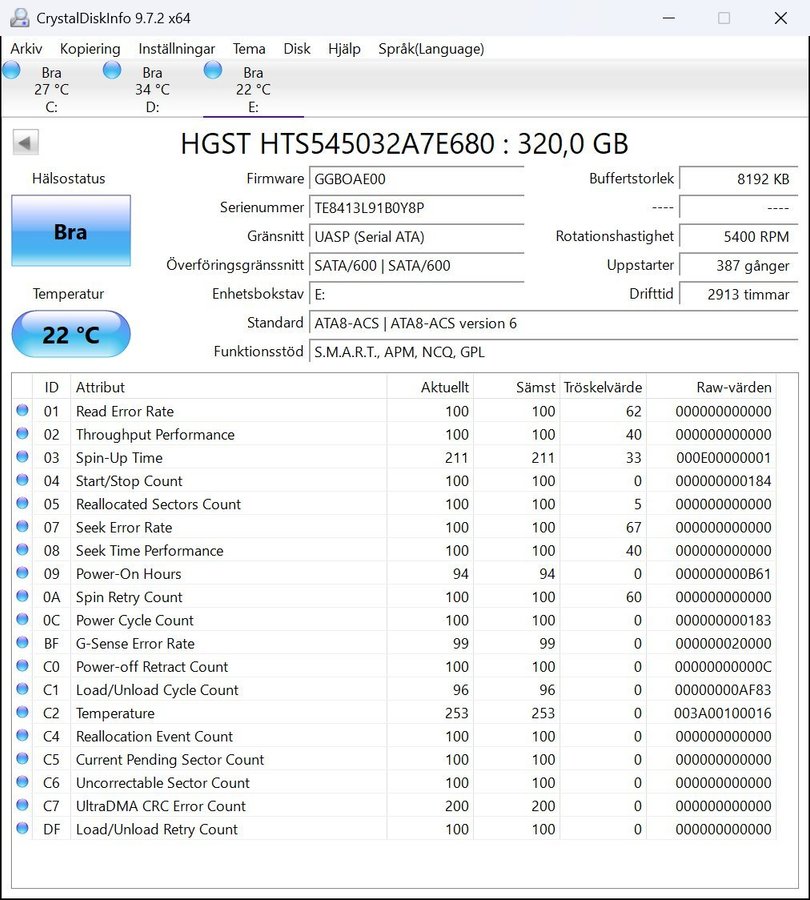The height and width of the screenshot is (900, 810).
Task: Click the Serienummer value field
Action: tap(416, 208)
